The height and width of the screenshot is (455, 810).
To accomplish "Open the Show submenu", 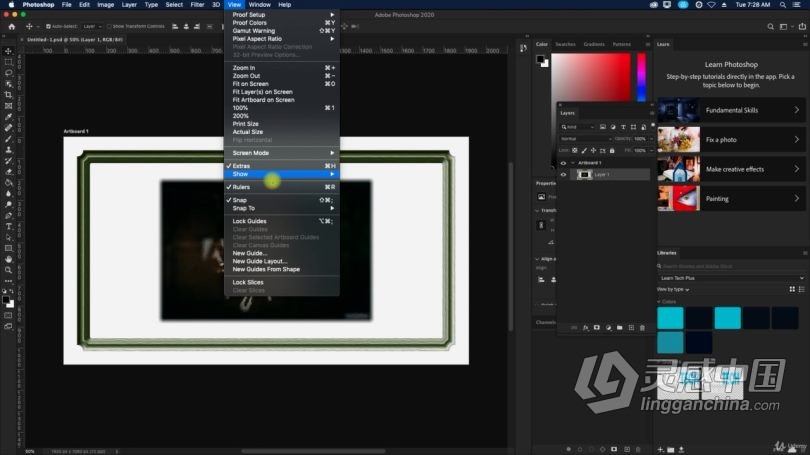I will click(282, 174).
